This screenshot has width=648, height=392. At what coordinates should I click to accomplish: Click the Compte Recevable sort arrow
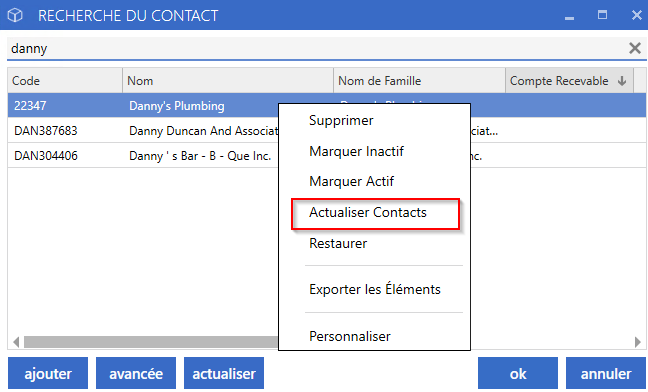(622, 81)
